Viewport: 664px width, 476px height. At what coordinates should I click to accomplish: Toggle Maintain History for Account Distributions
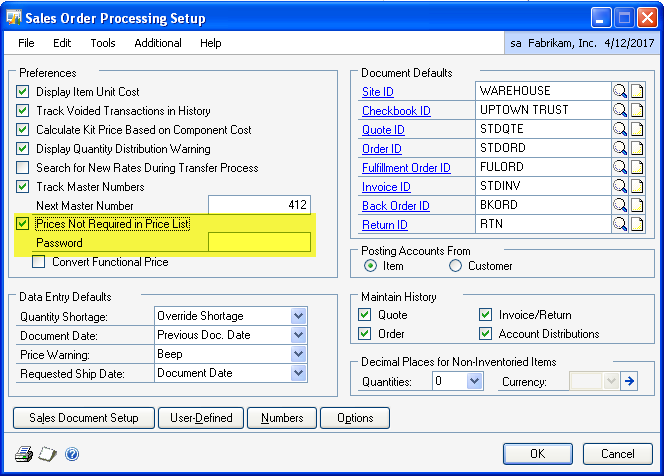pos(485,334)
